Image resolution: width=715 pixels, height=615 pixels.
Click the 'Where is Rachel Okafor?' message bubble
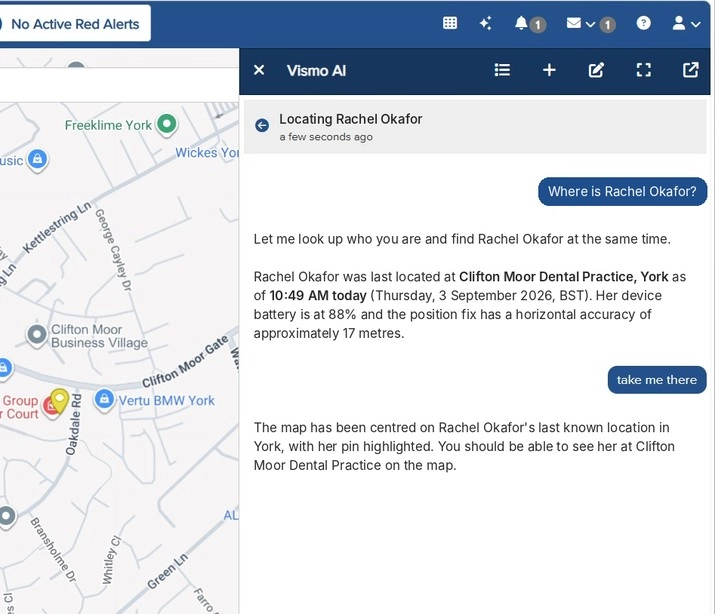622,191
